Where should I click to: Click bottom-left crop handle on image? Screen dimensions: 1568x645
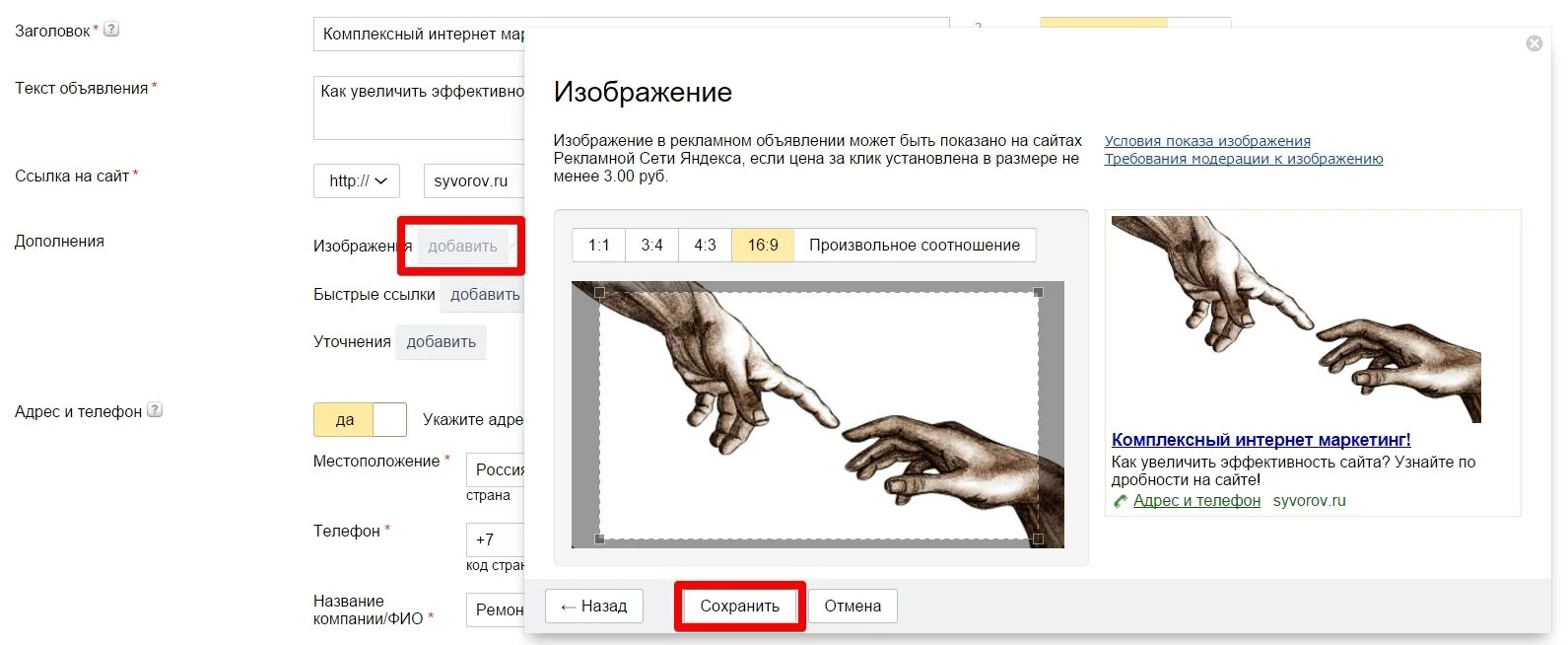[599, 538]
